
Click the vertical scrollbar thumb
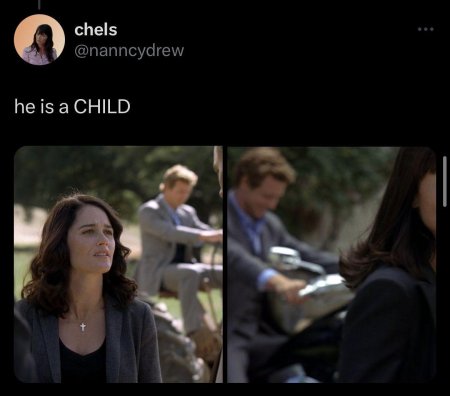tap(445, 181)
